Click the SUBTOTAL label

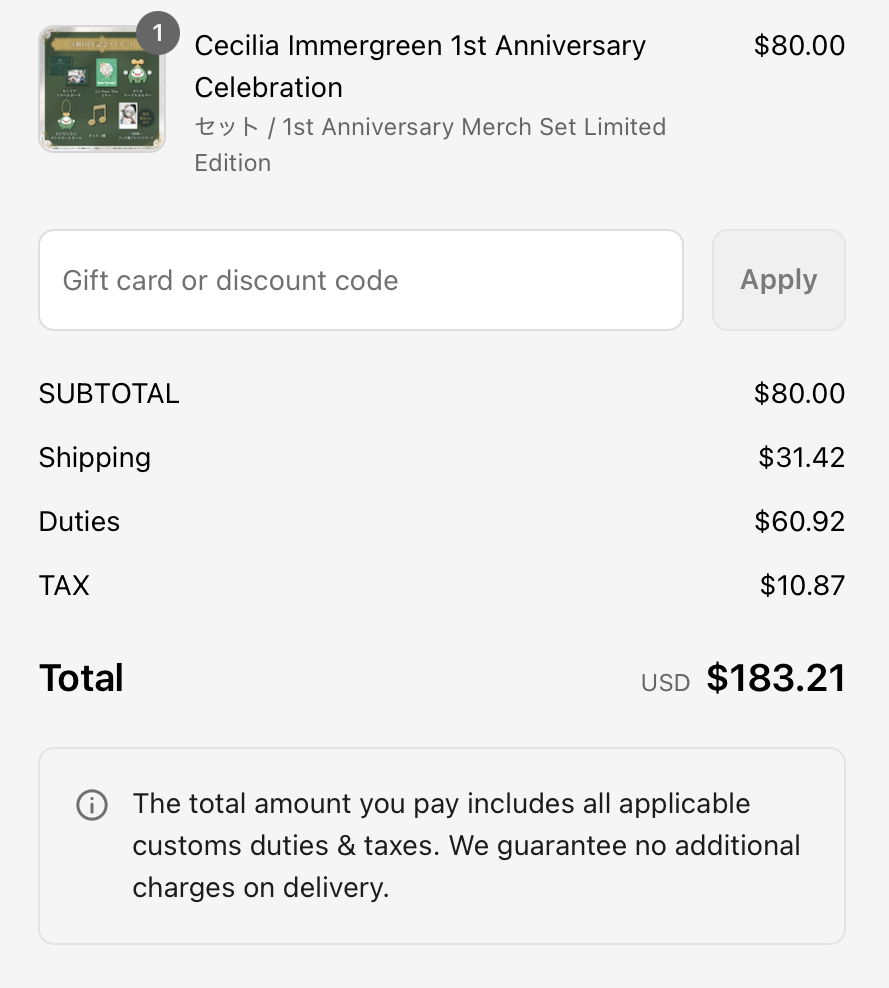(109, 394)
